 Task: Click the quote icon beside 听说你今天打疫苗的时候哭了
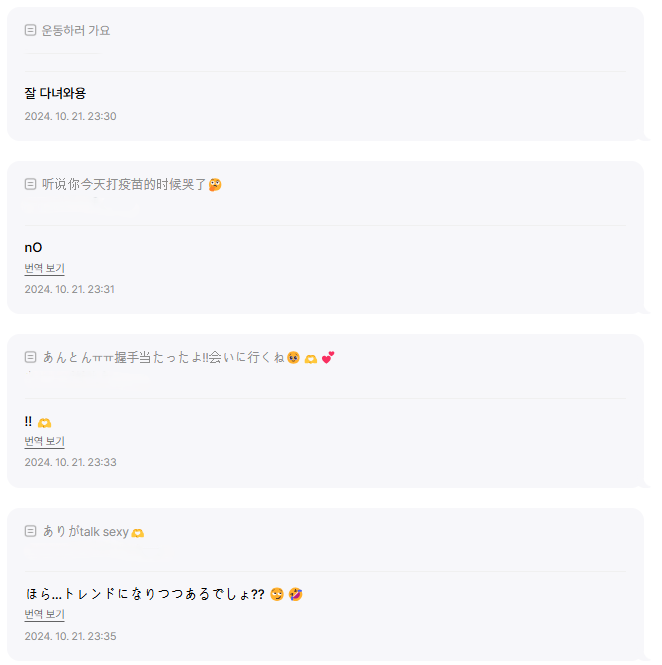click(x=31, y=184)
